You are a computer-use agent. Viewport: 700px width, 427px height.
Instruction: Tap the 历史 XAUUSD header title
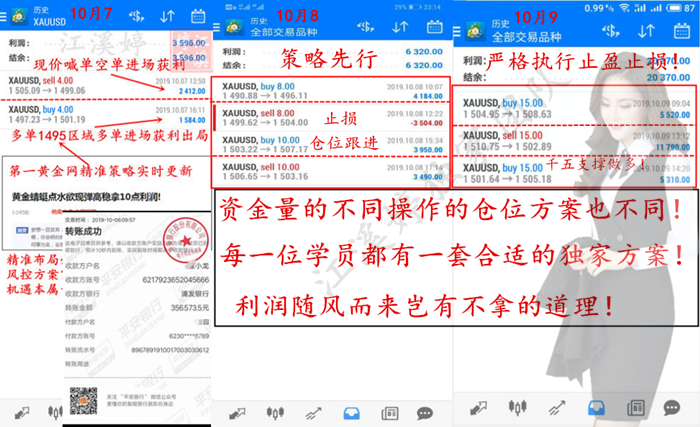pyautogui.click(x=50, y=17)
